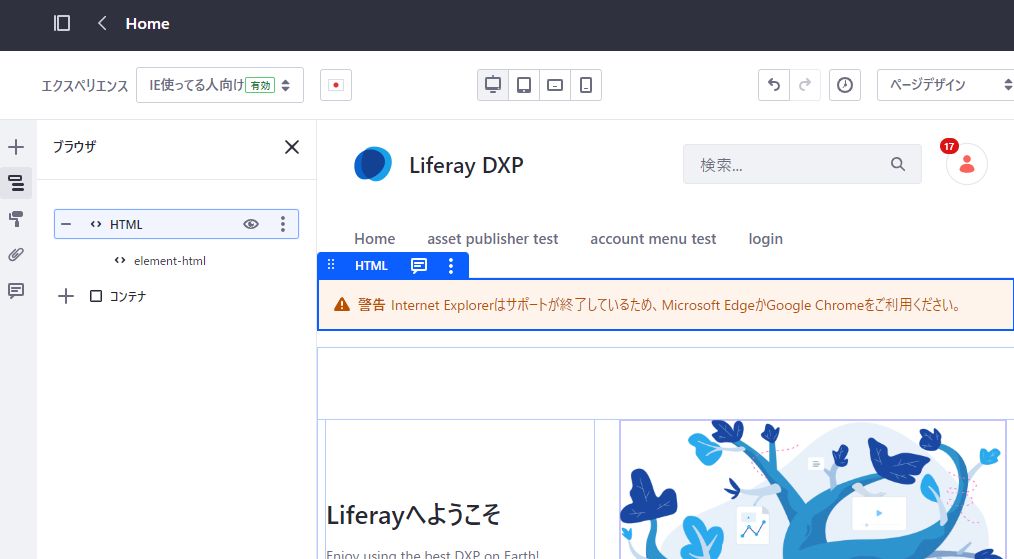Open the experience selector dropdown

tap(220, 85)
